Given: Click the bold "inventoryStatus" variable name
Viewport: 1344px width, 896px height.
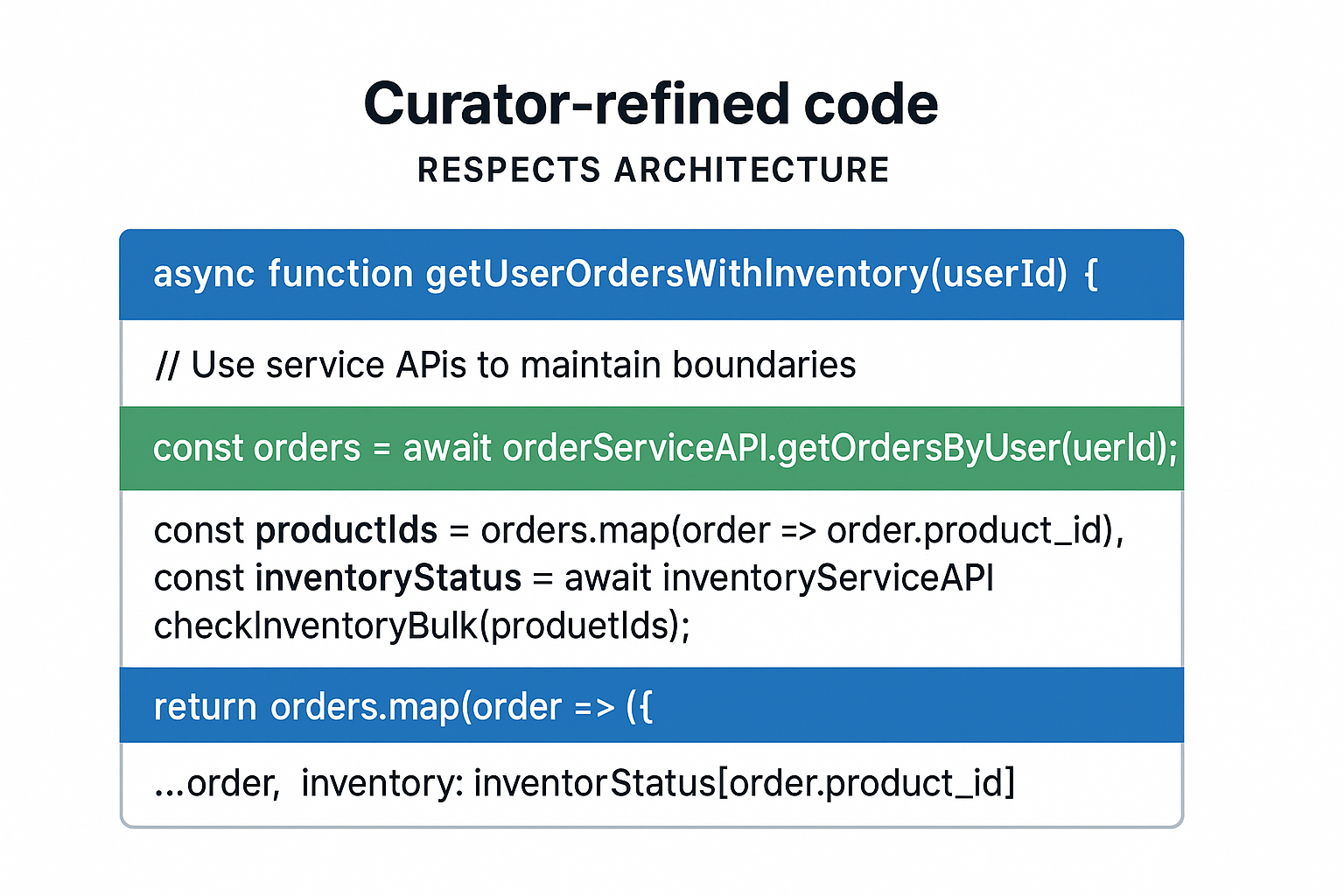Looking at the screenshot, I should point(388,579).
